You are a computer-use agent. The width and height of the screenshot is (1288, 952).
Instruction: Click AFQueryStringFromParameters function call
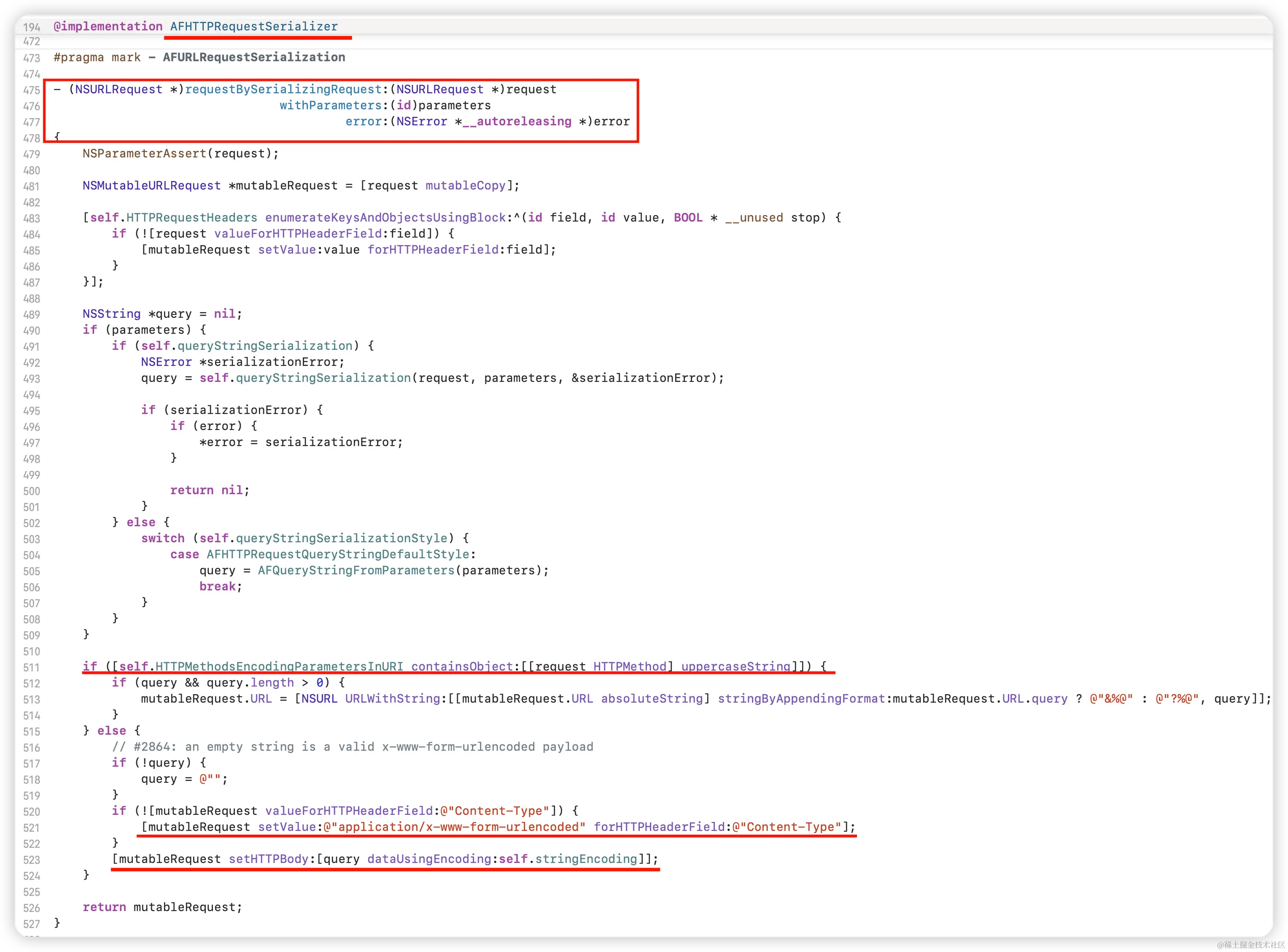click(x=355, y=571)
